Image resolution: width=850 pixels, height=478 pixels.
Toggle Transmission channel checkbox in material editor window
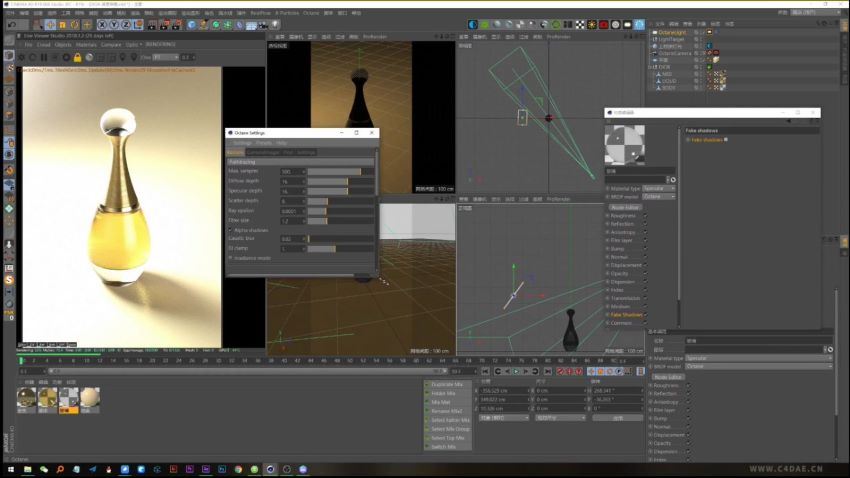tap(645, 299)
